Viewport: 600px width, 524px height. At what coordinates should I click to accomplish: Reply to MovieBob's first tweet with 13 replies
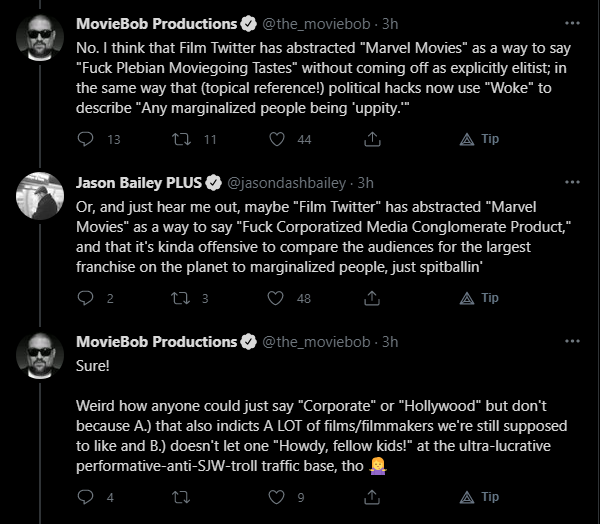tap(85, 139)
